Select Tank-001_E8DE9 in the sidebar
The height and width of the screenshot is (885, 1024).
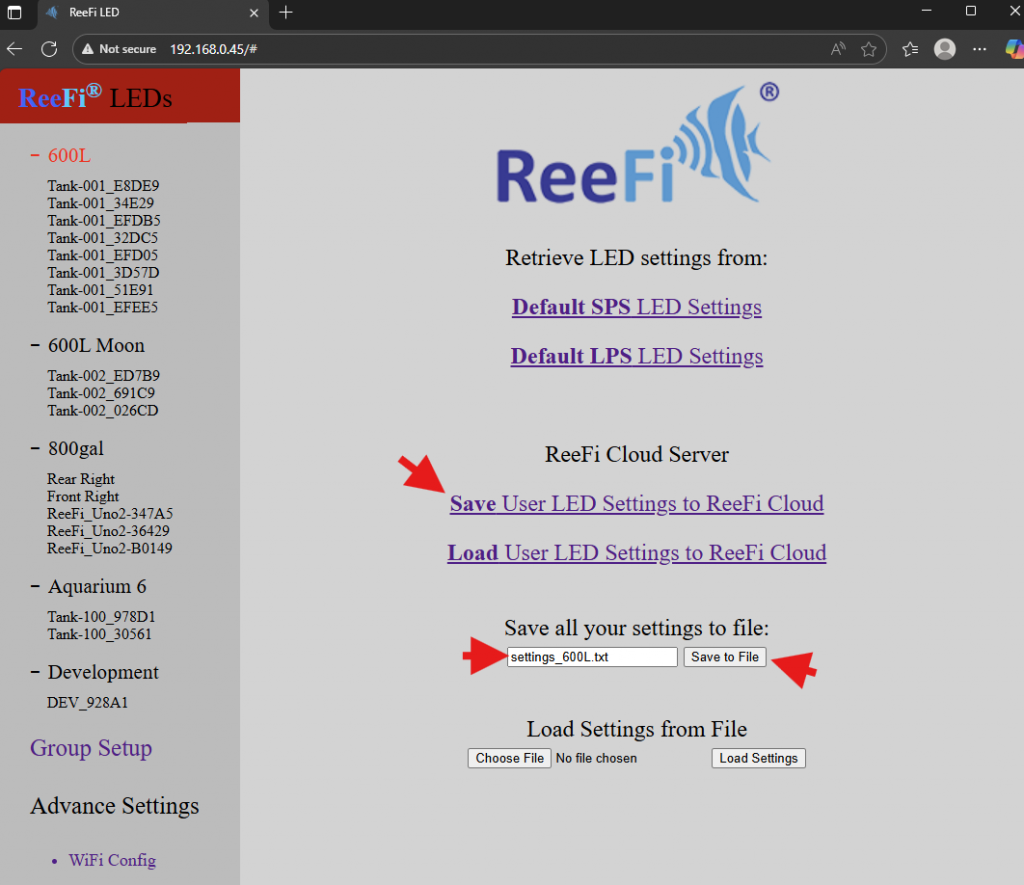pyautogui.click(x=103, y=185)
